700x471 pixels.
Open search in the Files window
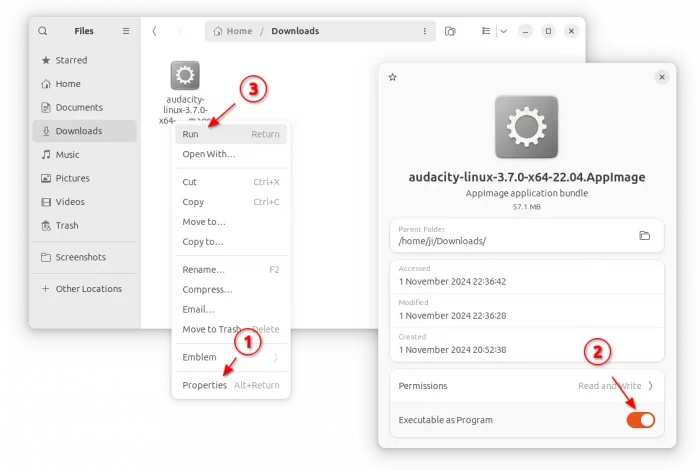[x=42, y=31]
